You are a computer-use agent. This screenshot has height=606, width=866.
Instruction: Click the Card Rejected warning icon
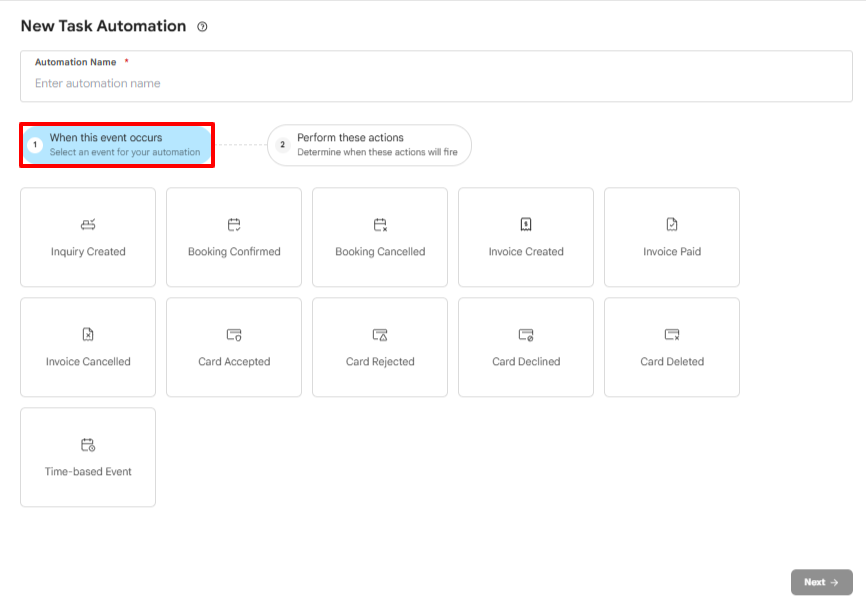point(380,334)
